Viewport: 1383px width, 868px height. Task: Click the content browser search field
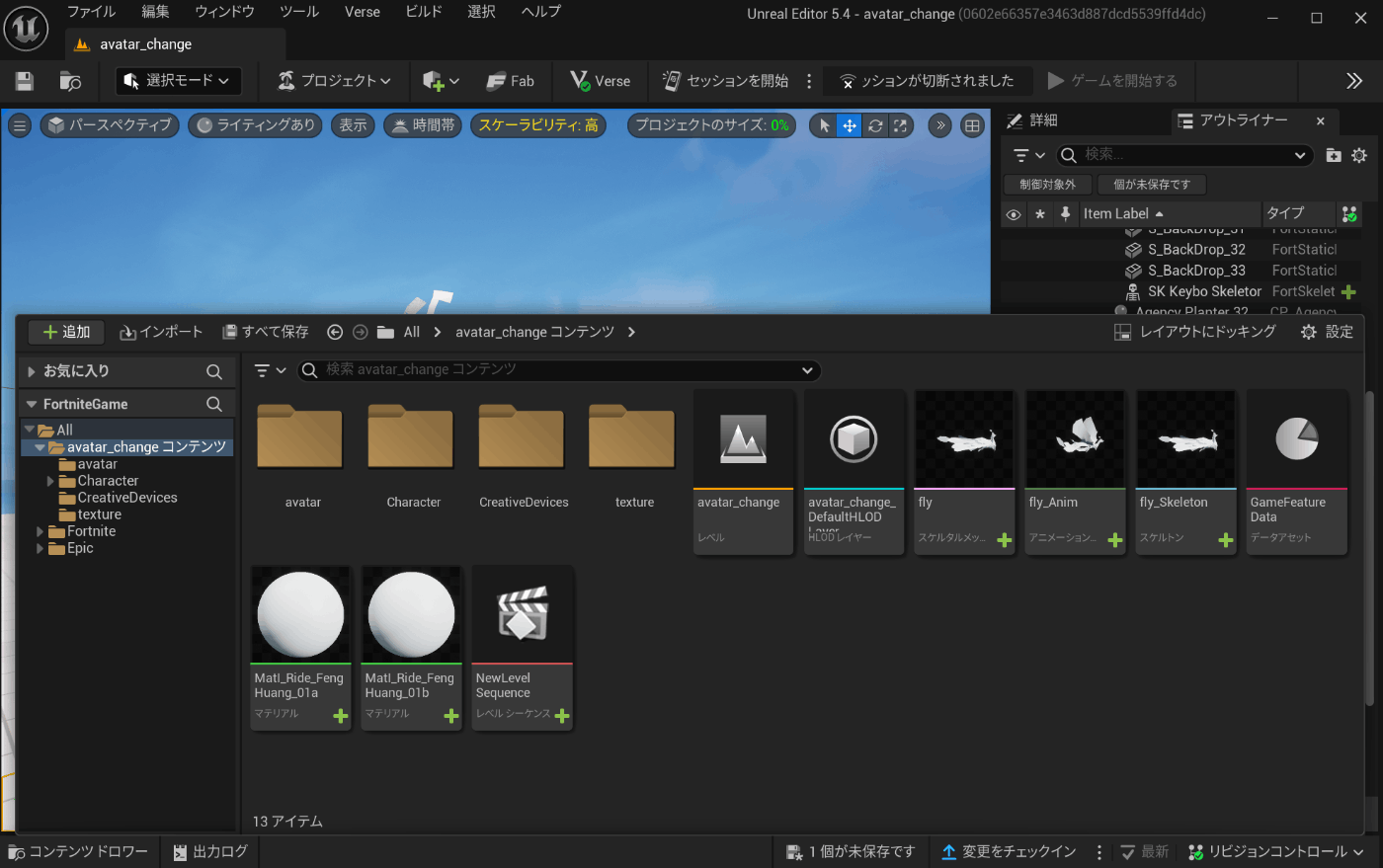coord(559,370)
